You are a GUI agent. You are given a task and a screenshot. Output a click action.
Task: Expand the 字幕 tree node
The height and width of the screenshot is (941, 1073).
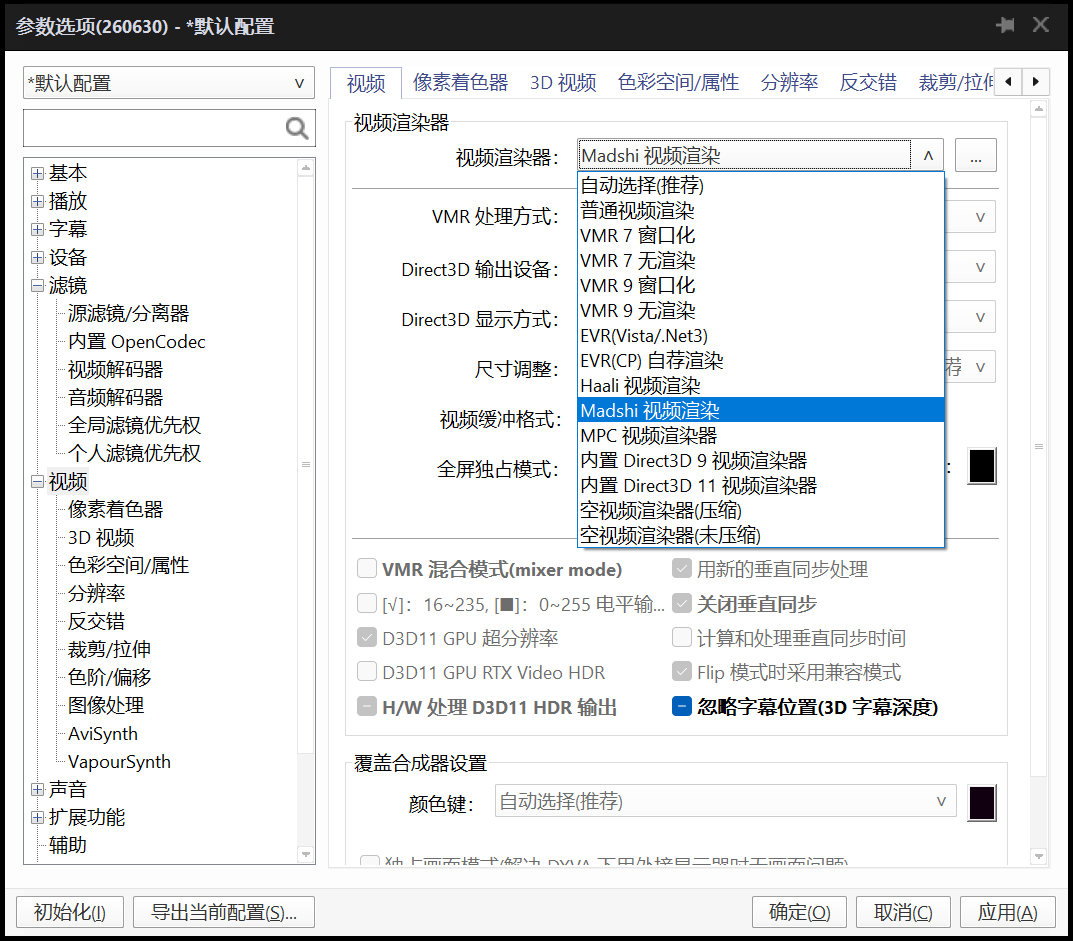point(38,229)
